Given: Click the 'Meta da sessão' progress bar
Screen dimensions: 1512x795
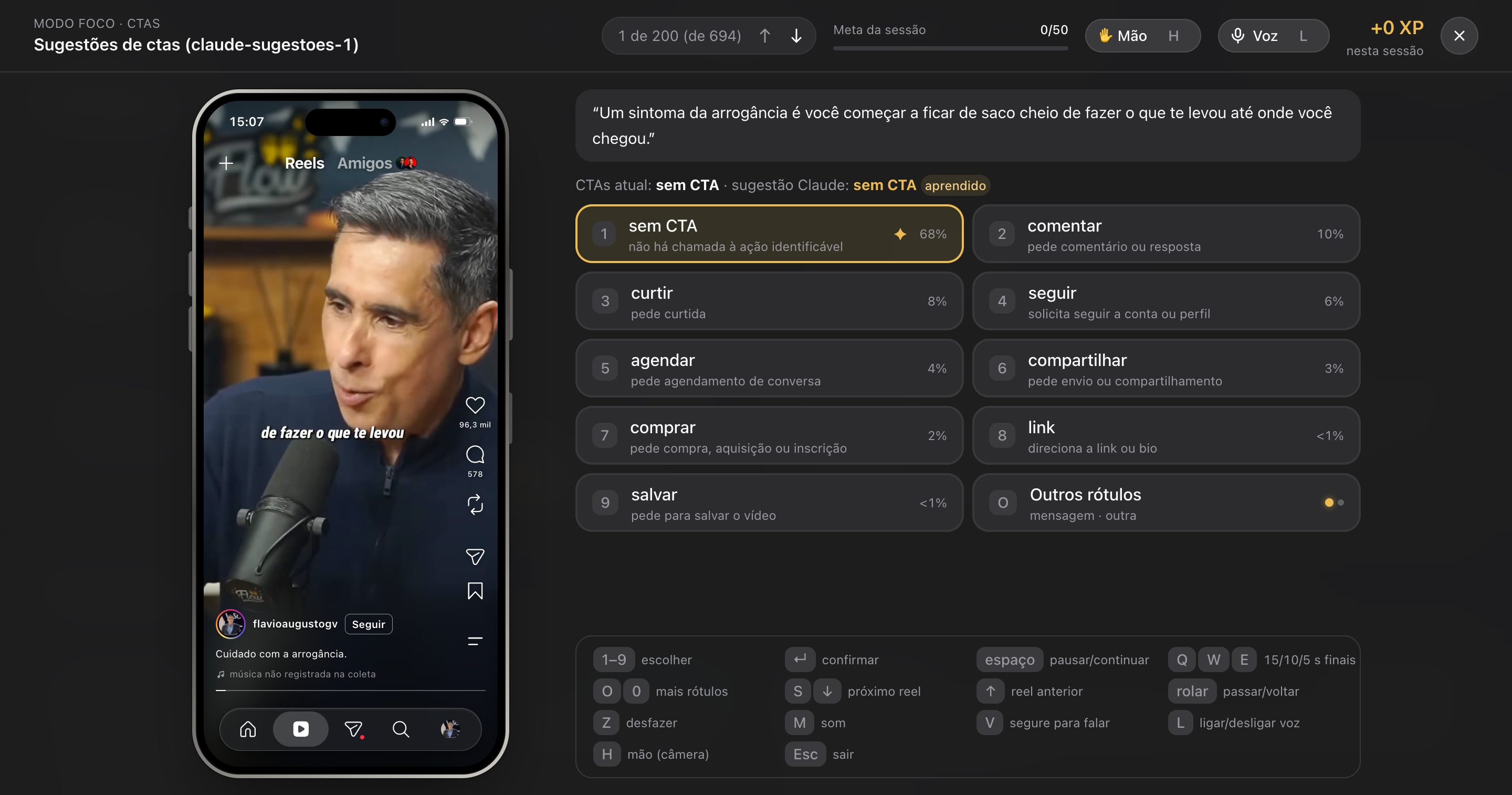Looking at the screenshot, I should (x=950, y=48).
